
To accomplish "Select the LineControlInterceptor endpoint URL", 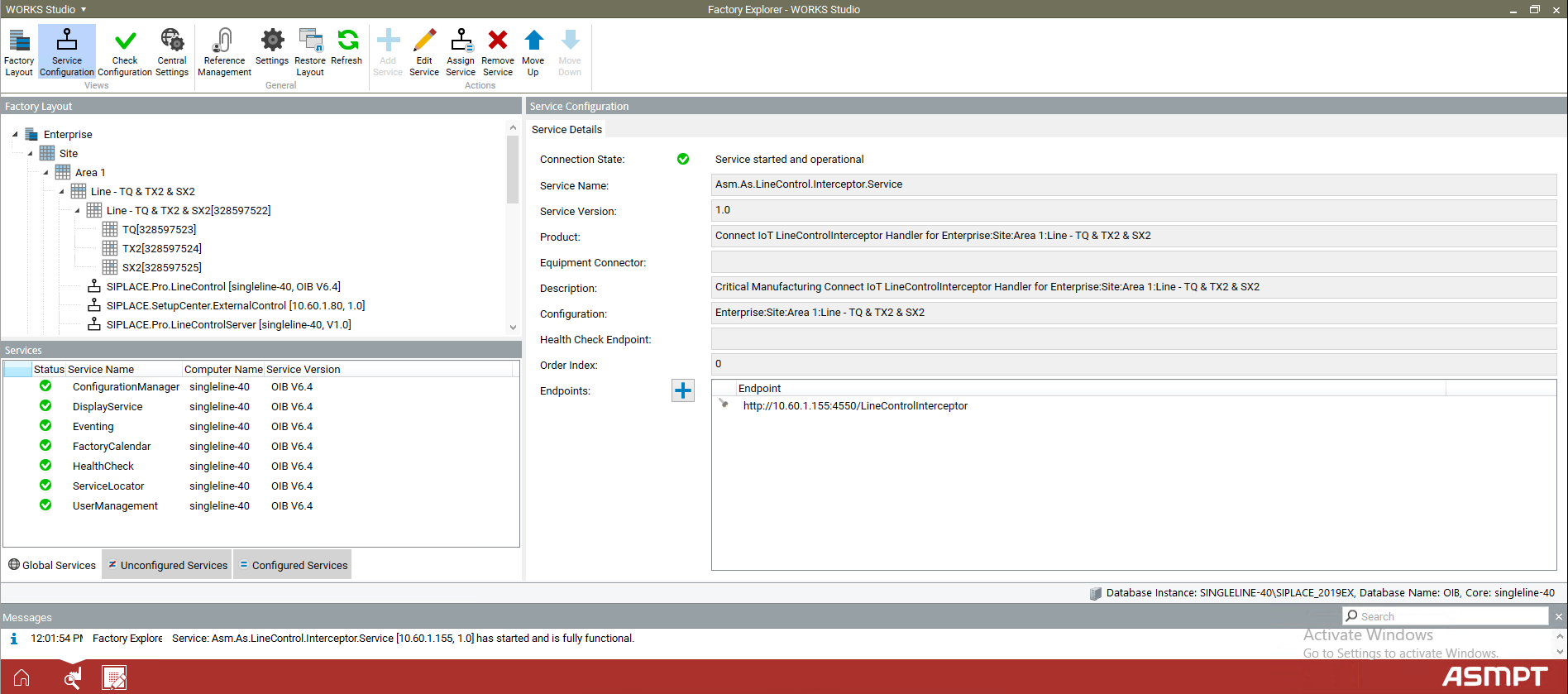I will [855, 405].
